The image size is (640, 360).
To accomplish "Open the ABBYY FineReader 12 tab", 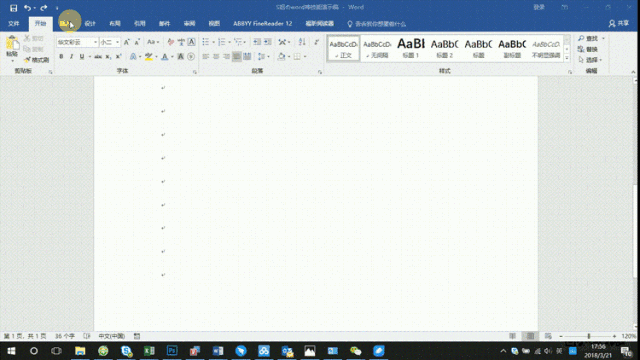I will pyautogui.click(x=262, y=24).
